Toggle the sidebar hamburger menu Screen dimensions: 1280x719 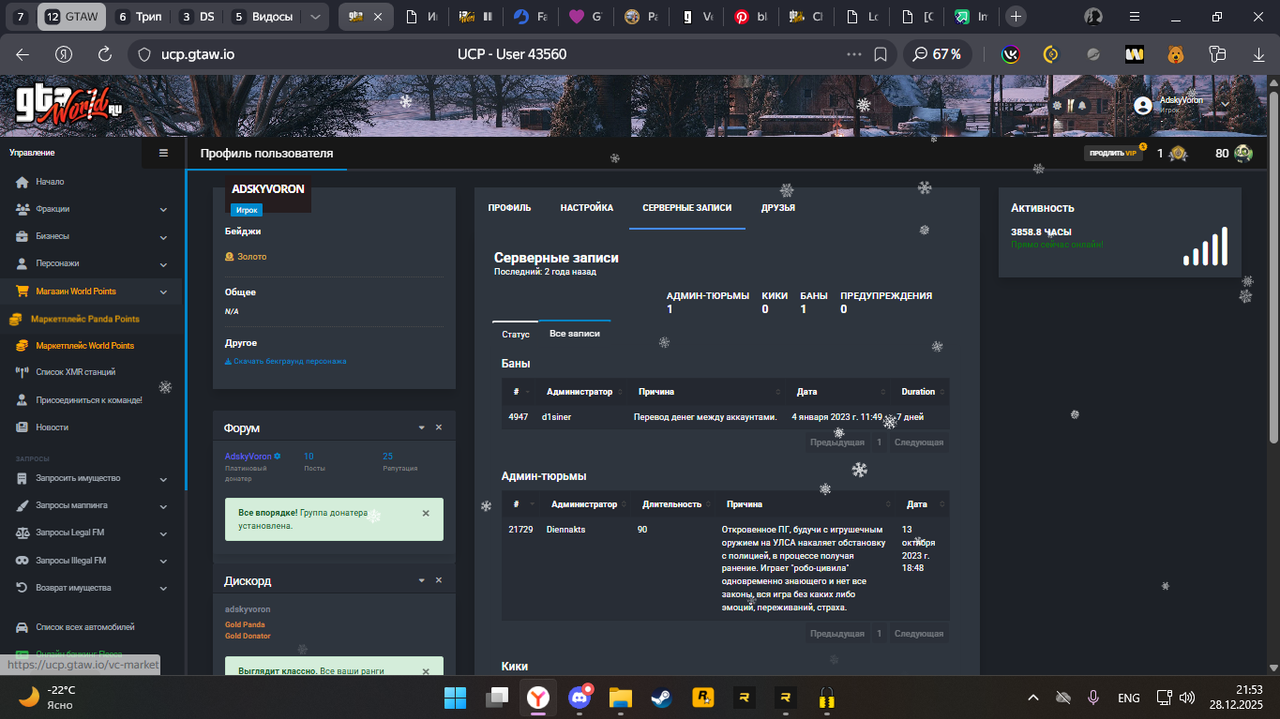click(x=164, y=153)
